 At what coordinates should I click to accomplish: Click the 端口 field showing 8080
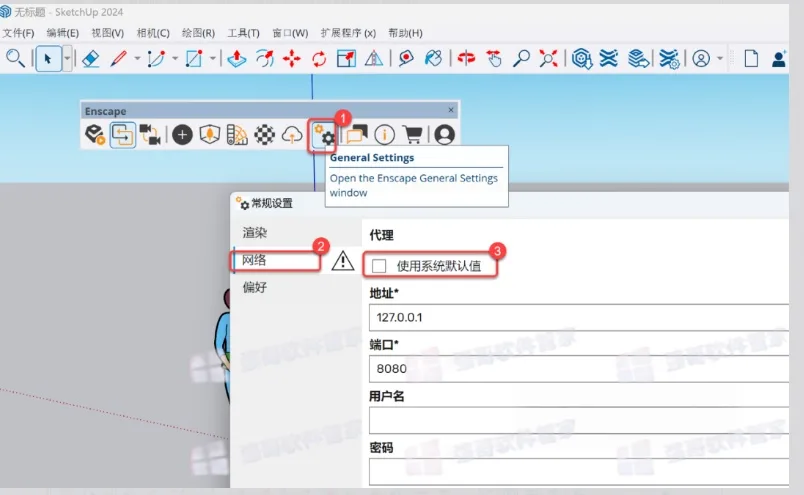click(578, 368)
